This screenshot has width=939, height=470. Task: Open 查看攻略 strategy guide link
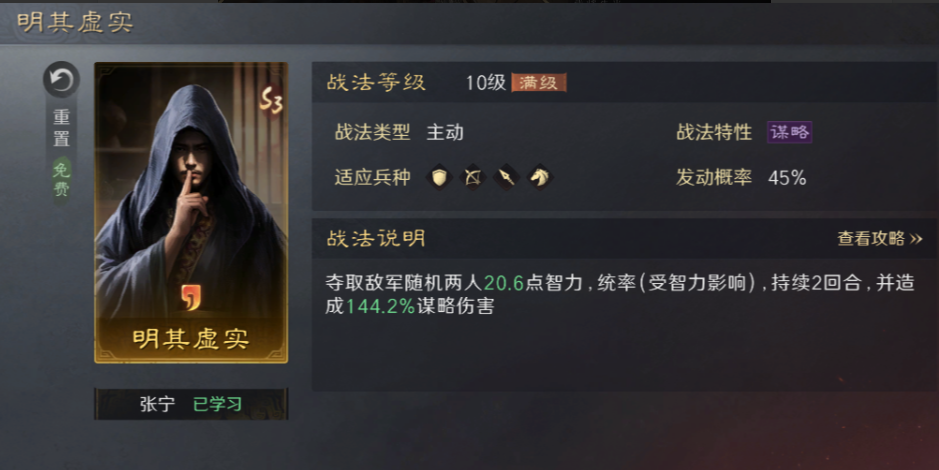[871, 238]
